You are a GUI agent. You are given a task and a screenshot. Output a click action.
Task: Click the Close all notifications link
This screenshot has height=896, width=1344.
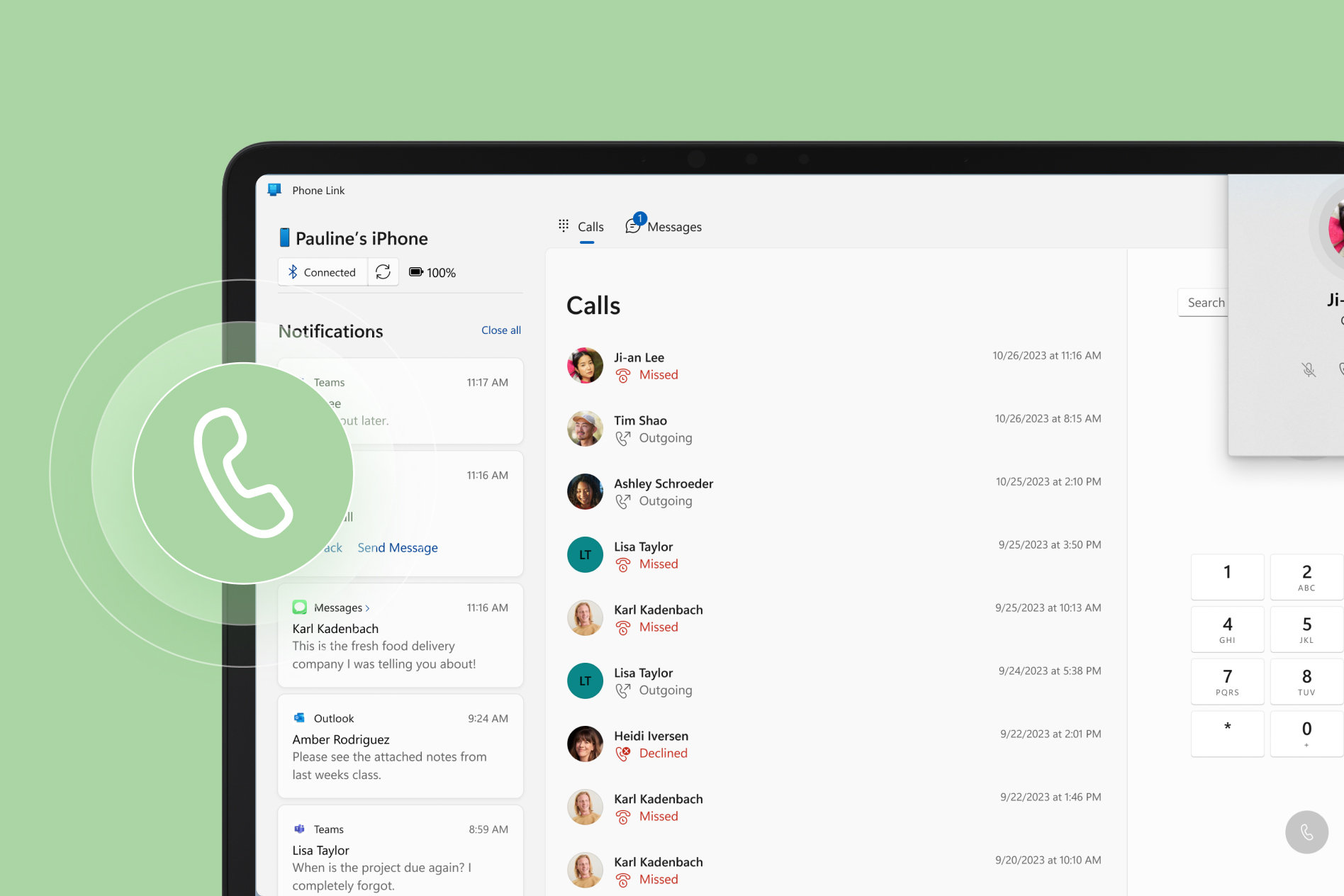[500, 330]
